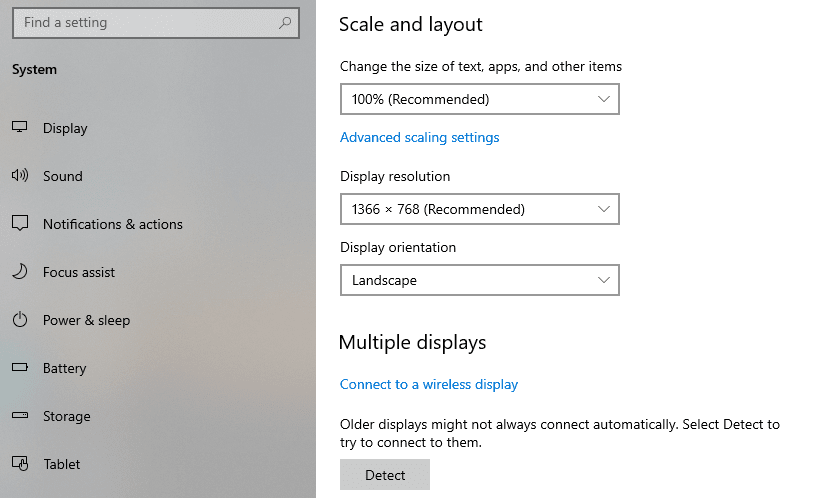The image size is (835, 498).
Task: Navigate to the Power & sleep label
Action: point(86,320)
